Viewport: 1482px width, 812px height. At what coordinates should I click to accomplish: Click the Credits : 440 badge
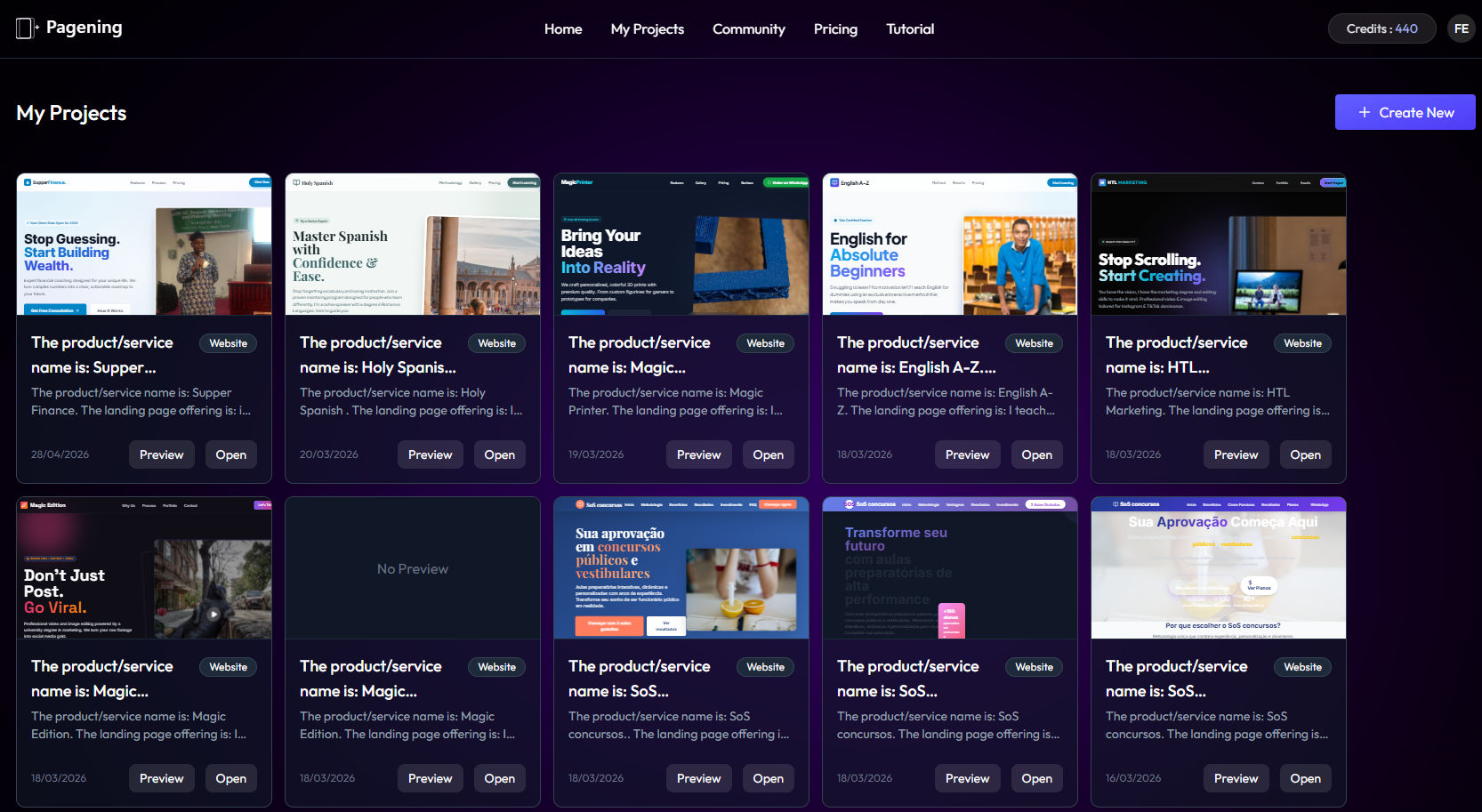[1382, 28]
